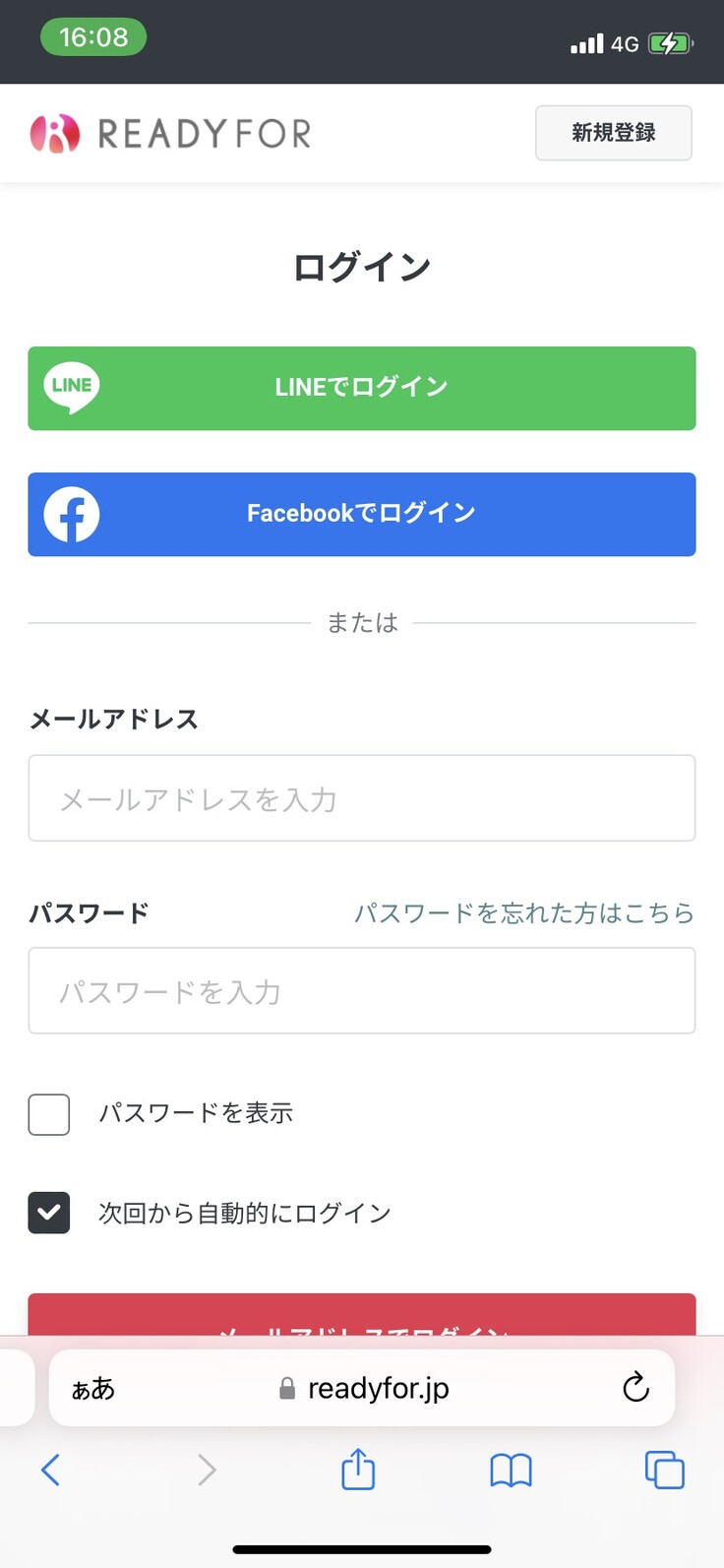This screenshot has height=1568, width=724.
Task: Go back with Safari's back arrow
Action: coord(51,1470)
